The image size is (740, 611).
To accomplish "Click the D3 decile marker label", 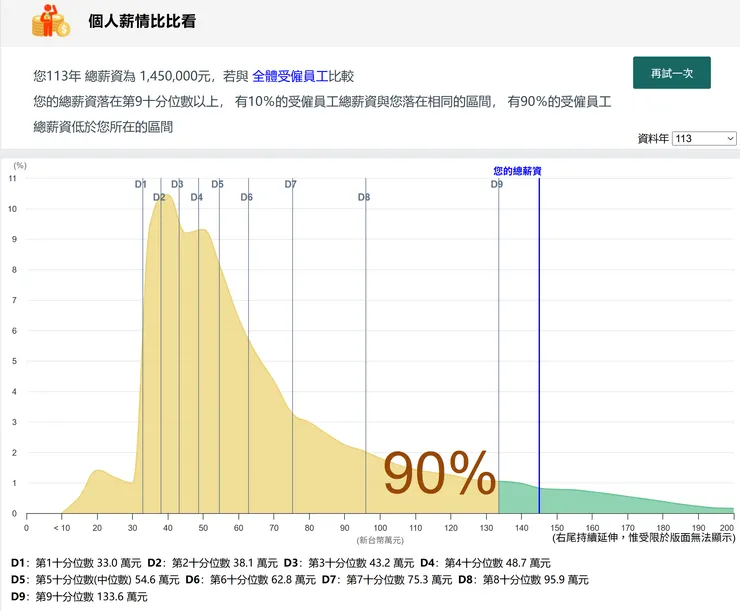I will click(177, 184).
